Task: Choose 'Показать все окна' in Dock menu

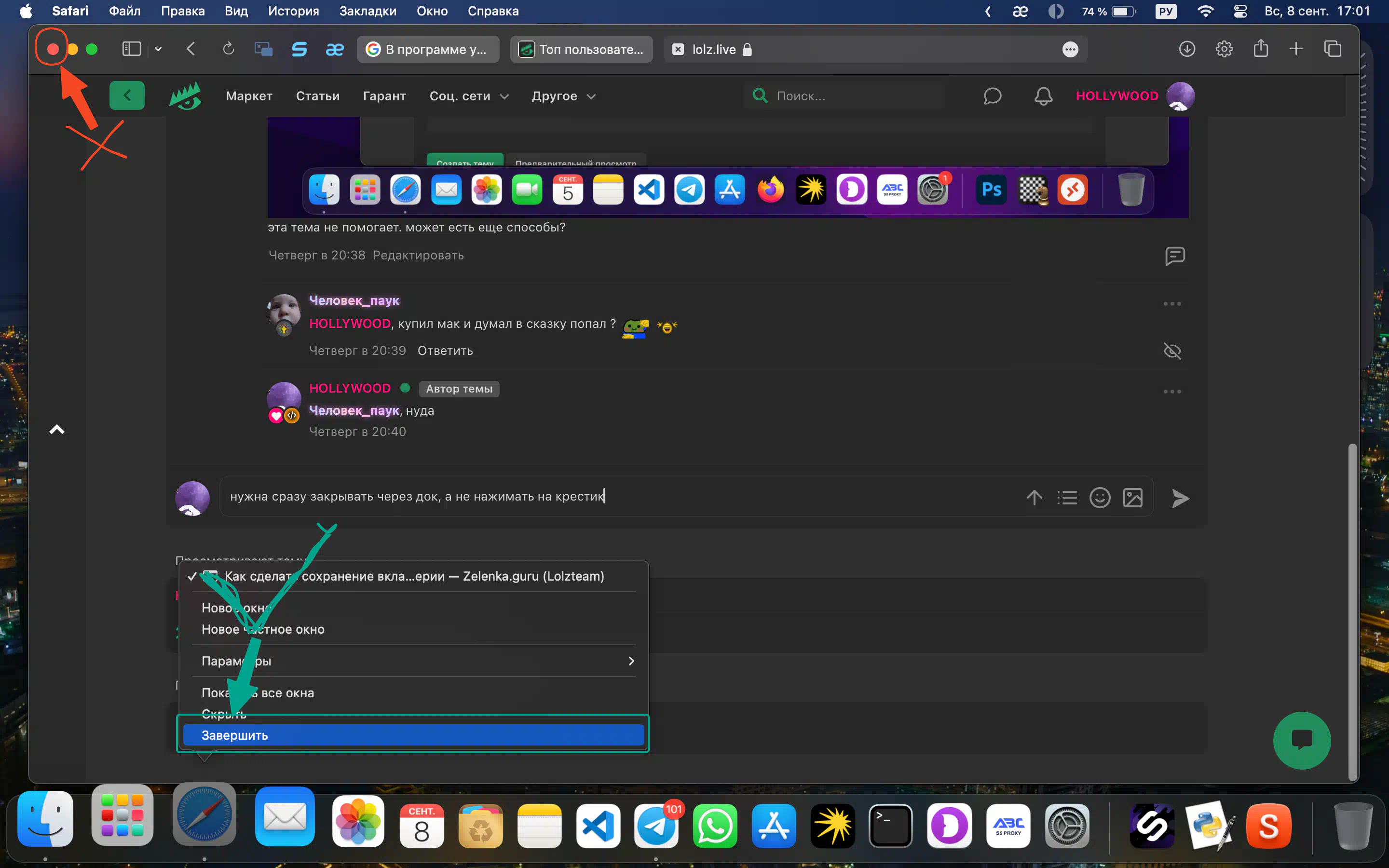Action: click(413, 693)
